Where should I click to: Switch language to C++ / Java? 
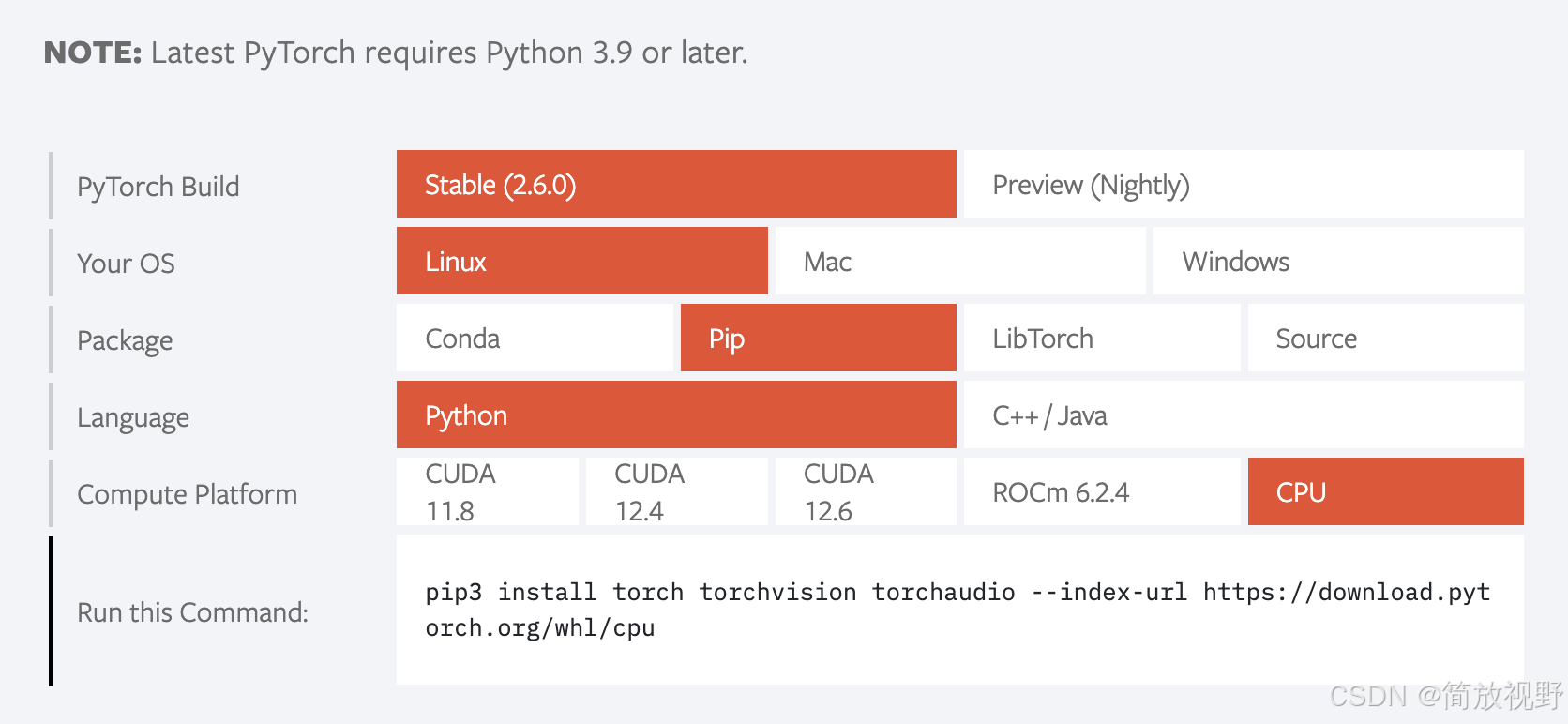coord(1243,415)
